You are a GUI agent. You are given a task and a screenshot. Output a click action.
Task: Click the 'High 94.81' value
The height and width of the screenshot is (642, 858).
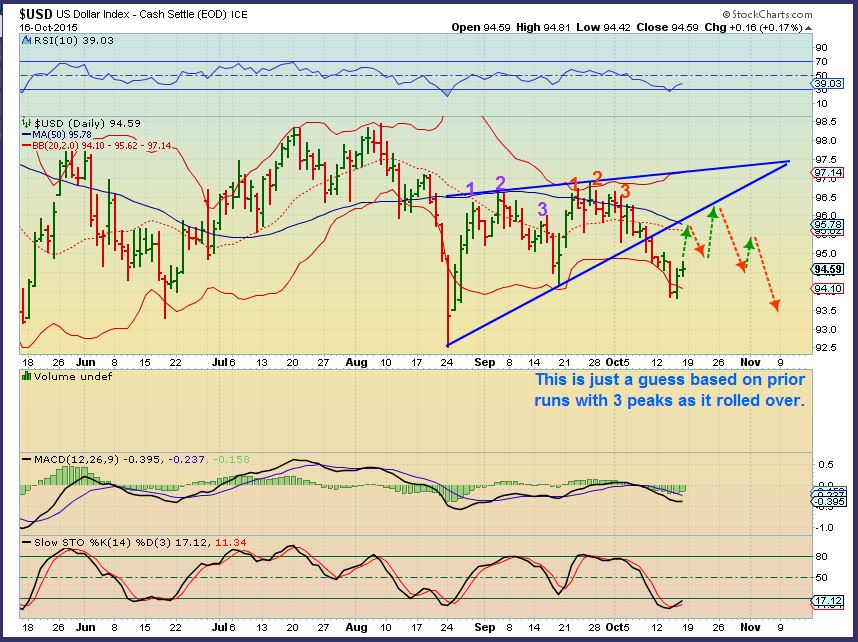click(x=544, y=27)
